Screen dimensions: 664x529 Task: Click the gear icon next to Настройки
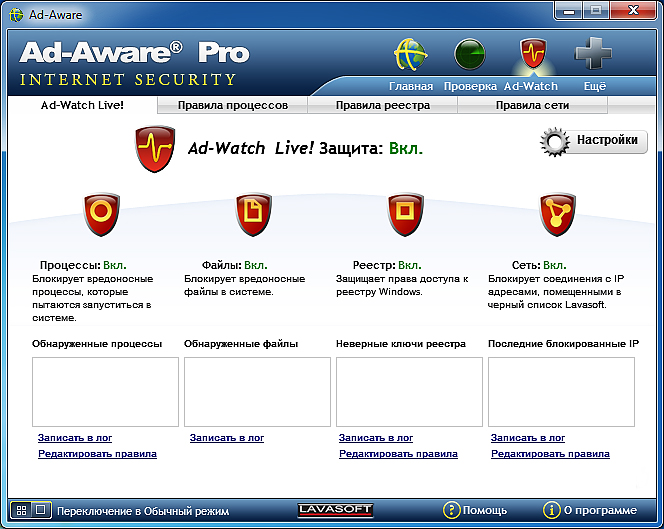pyautogui.click(x=555, y=142)
